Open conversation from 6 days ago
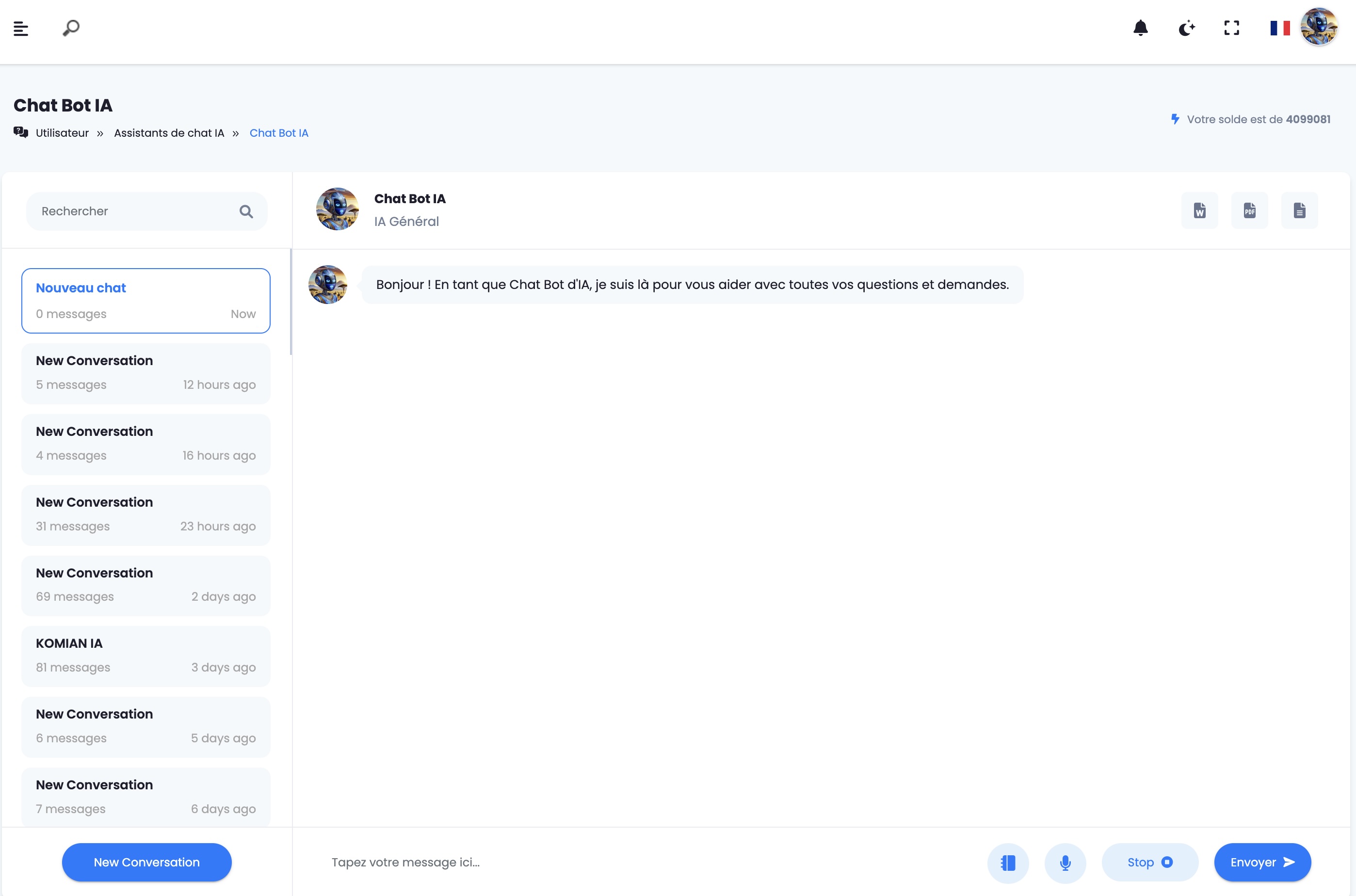 (x=145, y=798)
